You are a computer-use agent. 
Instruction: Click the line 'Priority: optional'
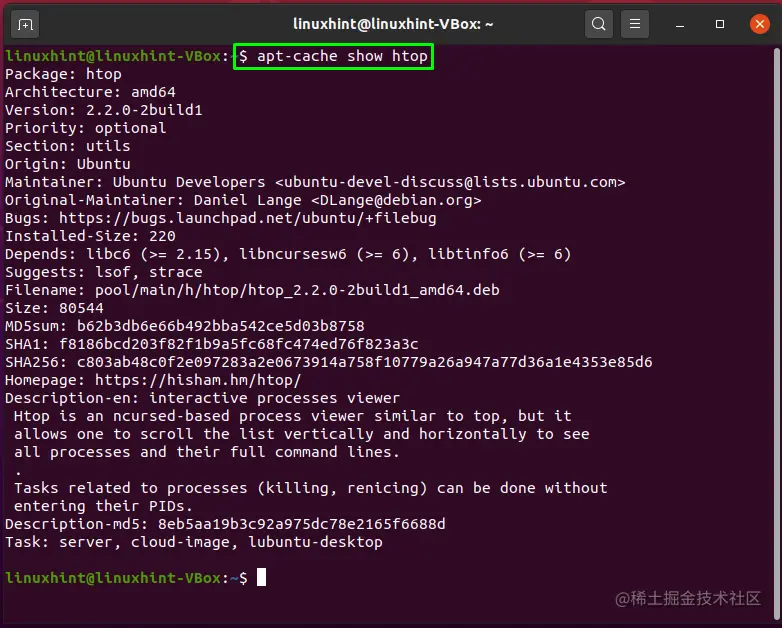(x=86, y=128)
